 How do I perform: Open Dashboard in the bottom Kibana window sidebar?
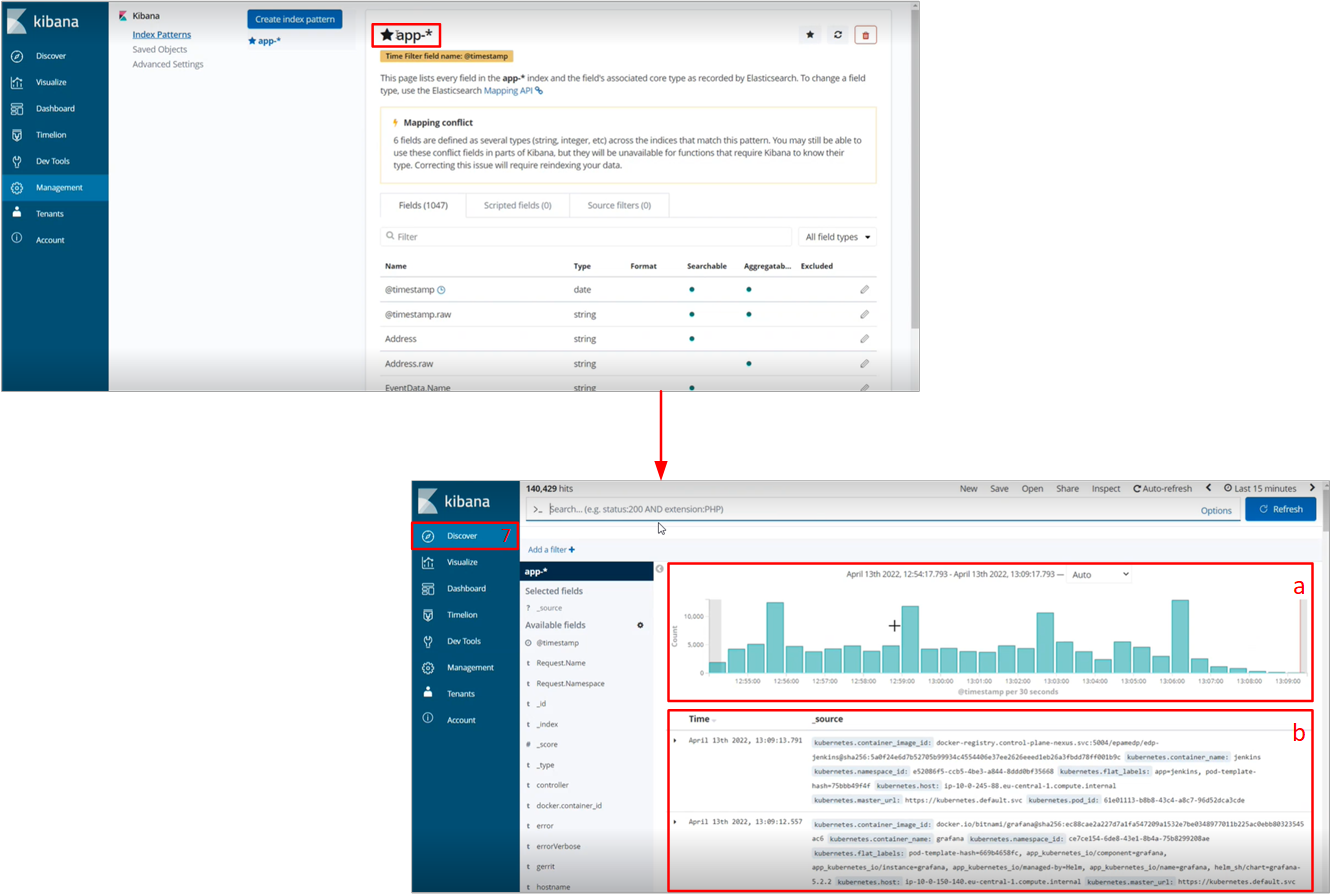click(465, 588)
